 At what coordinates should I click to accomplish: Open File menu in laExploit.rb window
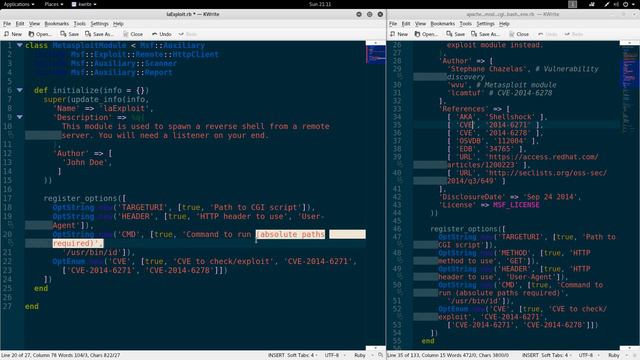point(7,24)
